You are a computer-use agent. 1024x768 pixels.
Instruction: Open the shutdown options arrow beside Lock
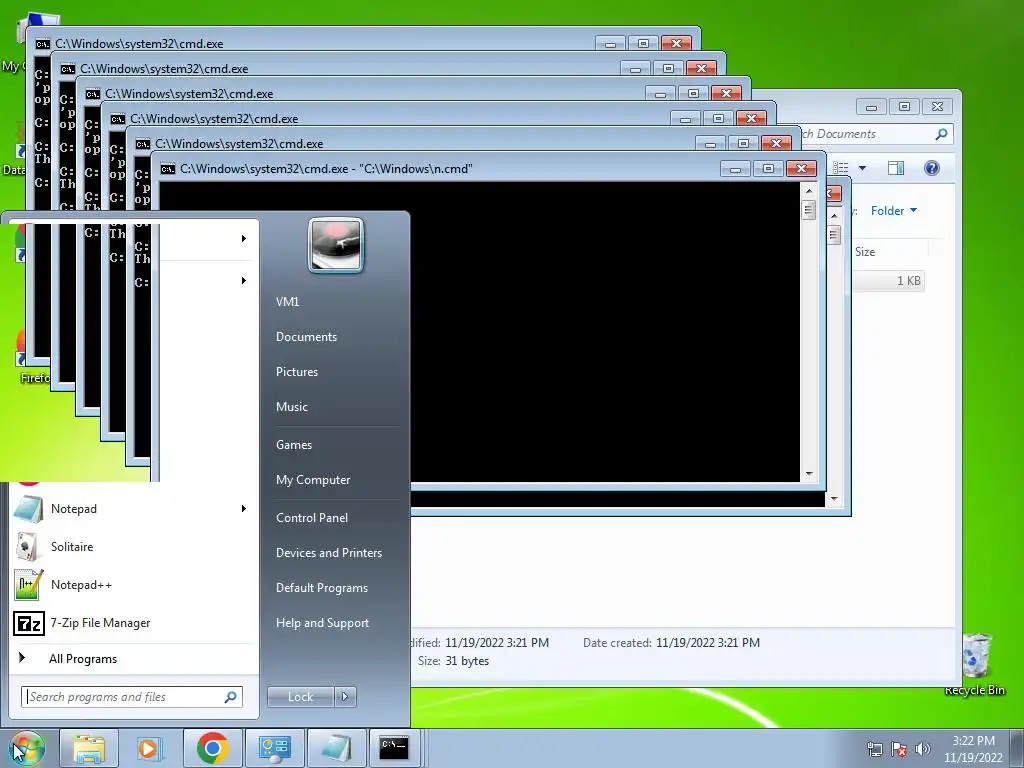pos(345,697)
